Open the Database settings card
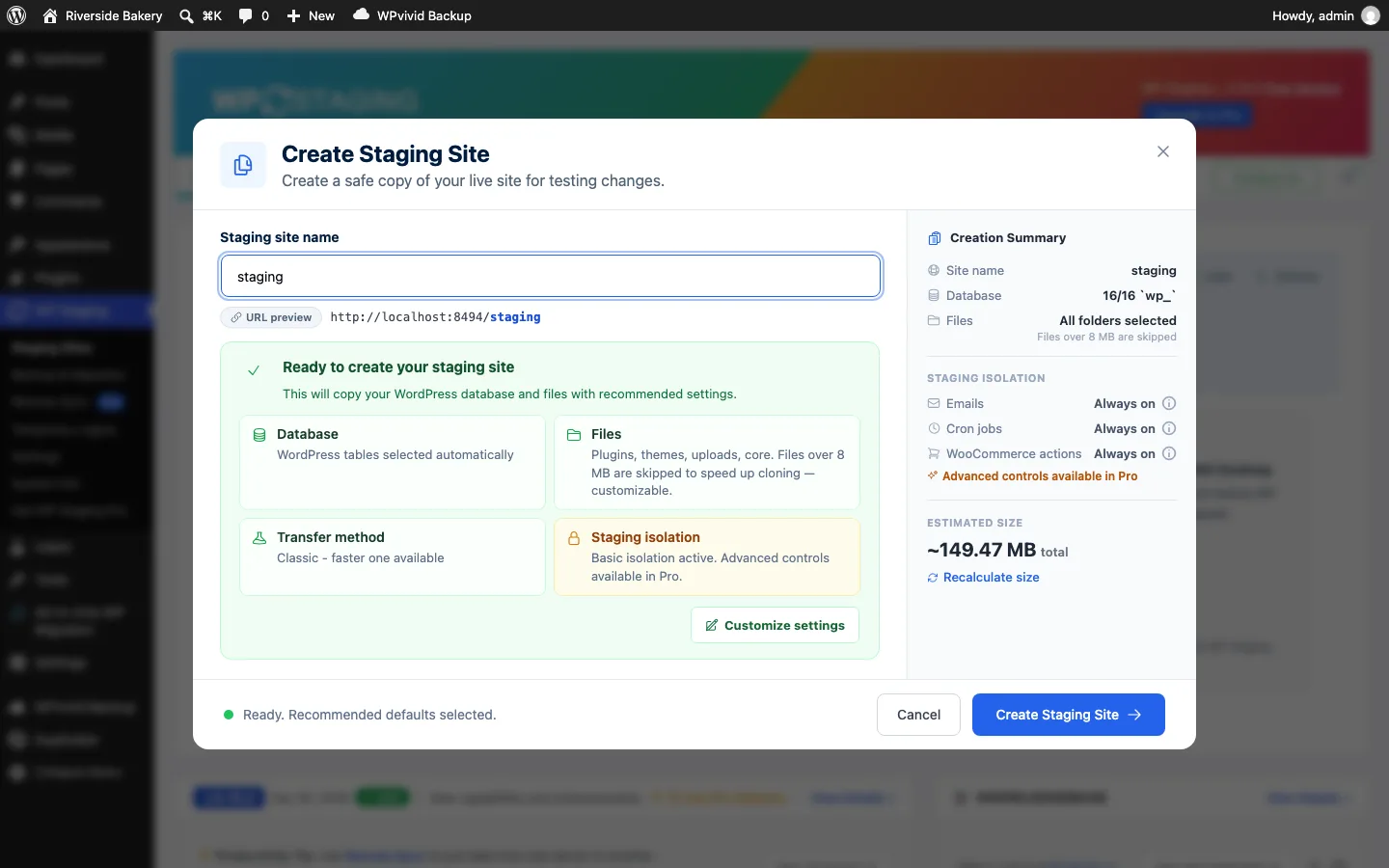 [393, 462]
